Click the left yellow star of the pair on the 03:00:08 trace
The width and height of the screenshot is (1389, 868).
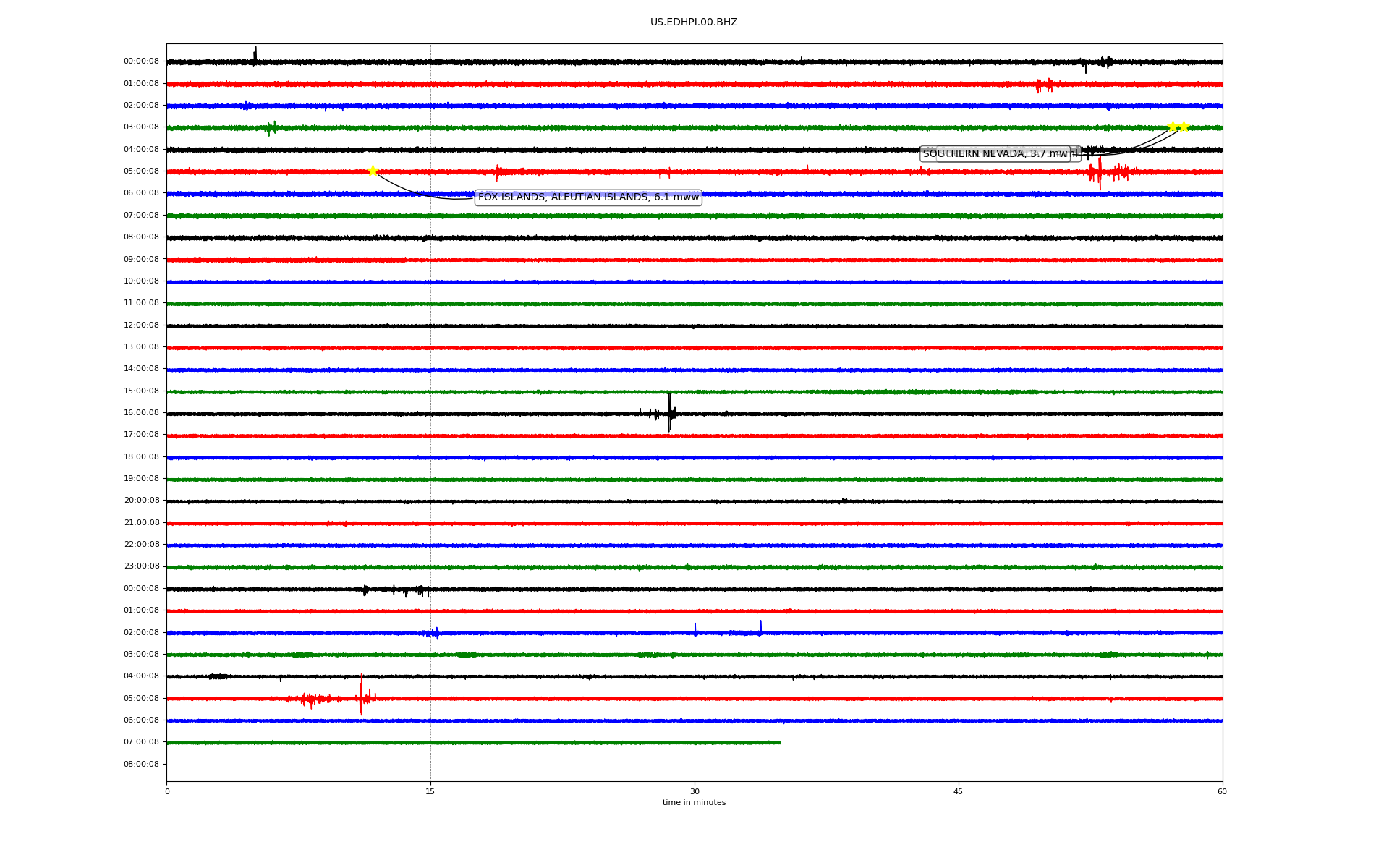(x=1172, y=127)
